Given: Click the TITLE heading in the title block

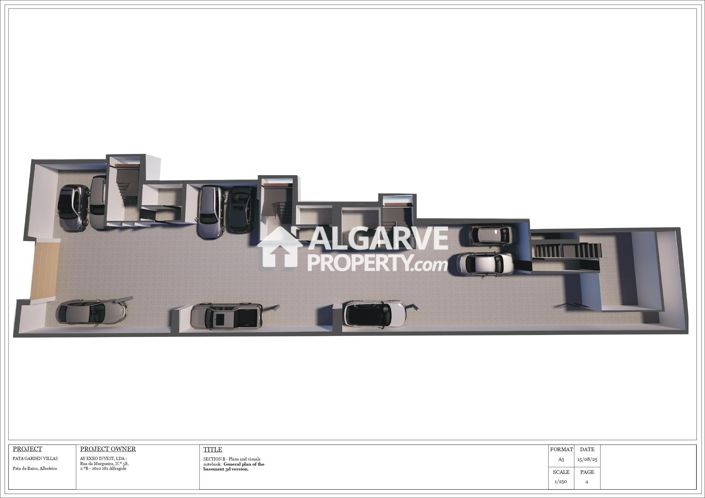Looking at the screenshot, I should coord(212,450).
